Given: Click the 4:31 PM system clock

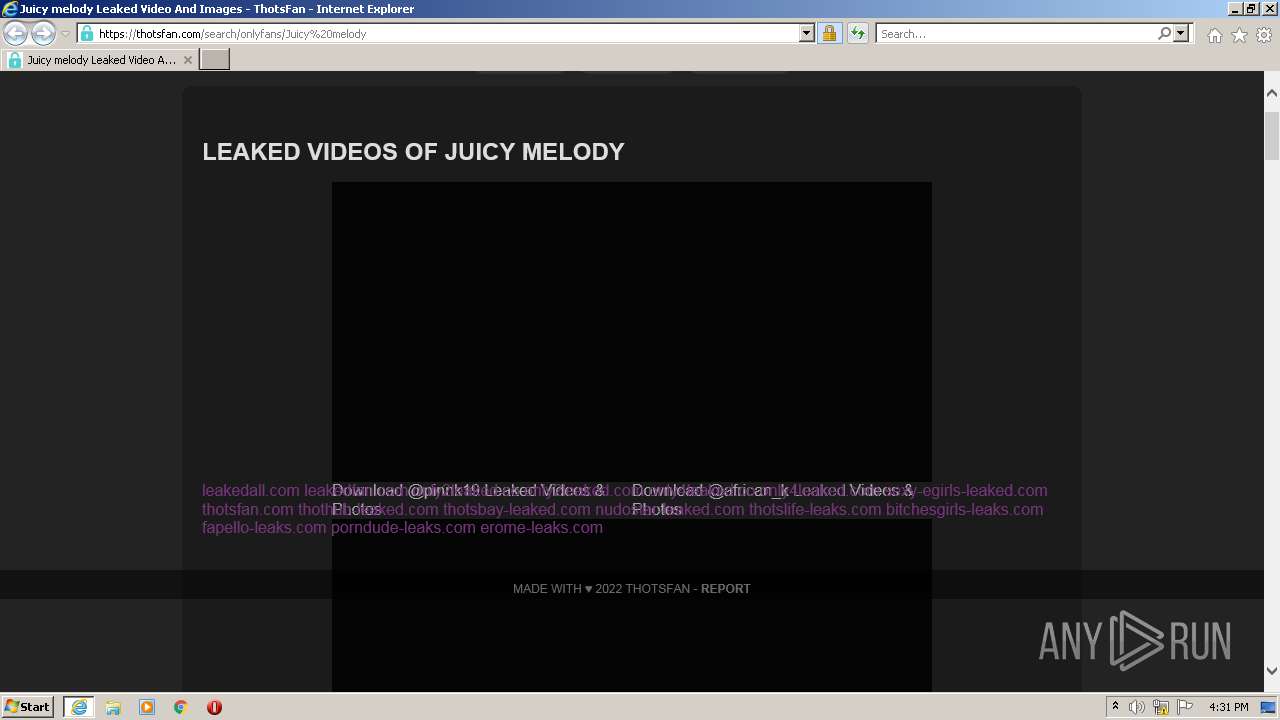Looking at the screenshot, I should (1228, 707).
